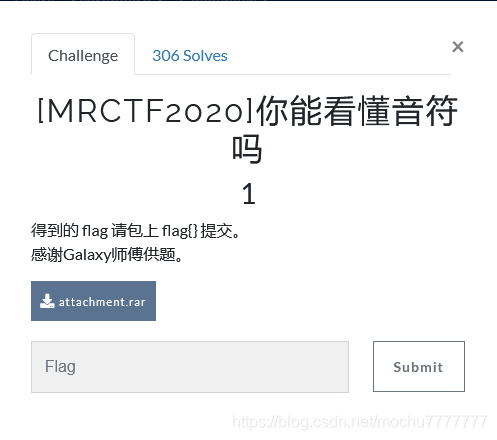Click the challenge point value 1
Screen dimensions: 497x440
click(248, 194)
